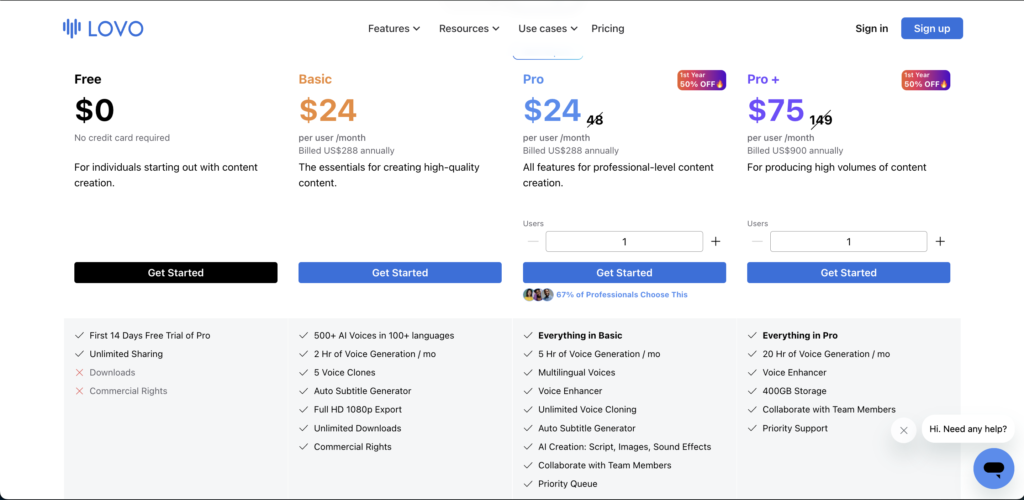The image size is (1024, 500).
Task: Decrease Pro plan users with minus icon
Action: point(533,241)
